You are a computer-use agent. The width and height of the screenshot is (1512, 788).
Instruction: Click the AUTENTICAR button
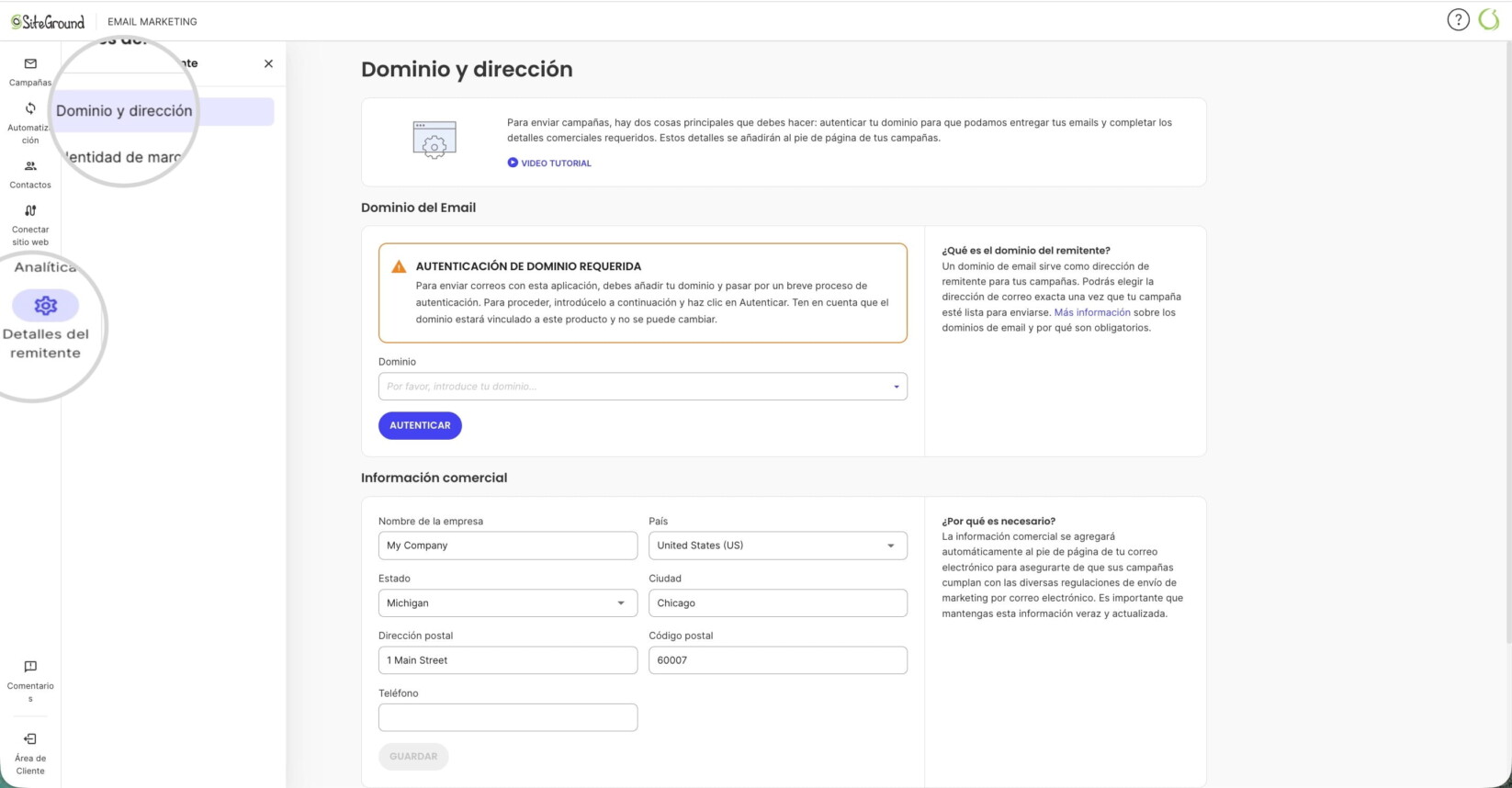pos(420,425)
